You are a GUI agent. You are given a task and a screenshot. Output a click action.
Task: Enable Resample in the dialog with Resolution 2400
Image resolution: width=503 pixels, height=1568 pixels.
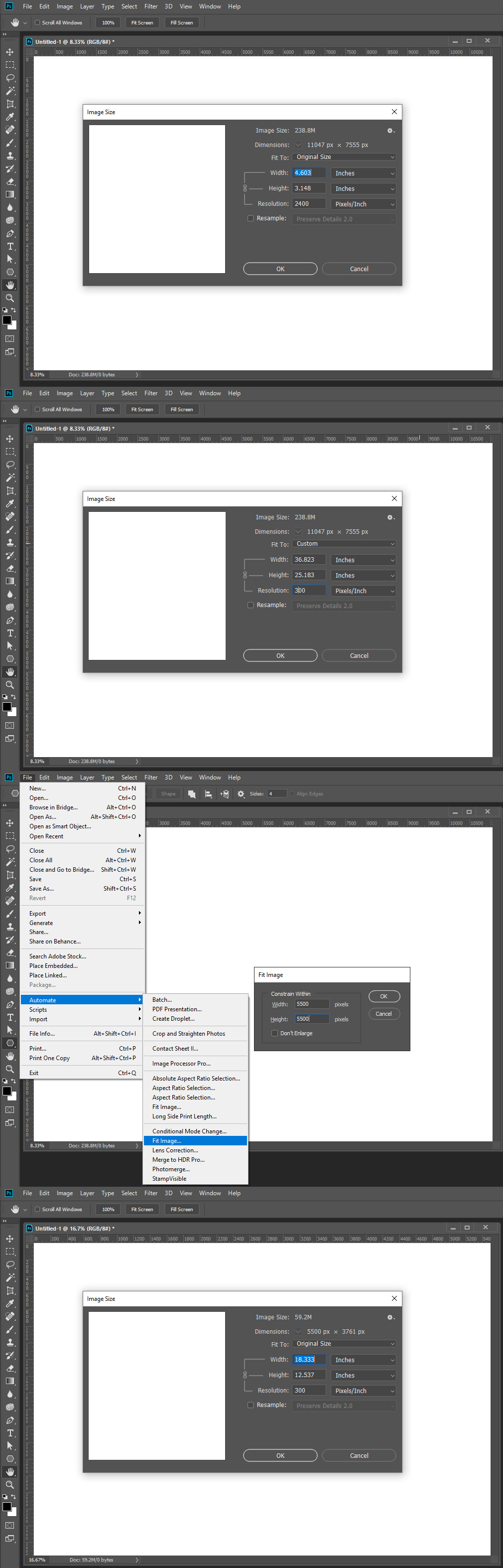pos(251,218)
